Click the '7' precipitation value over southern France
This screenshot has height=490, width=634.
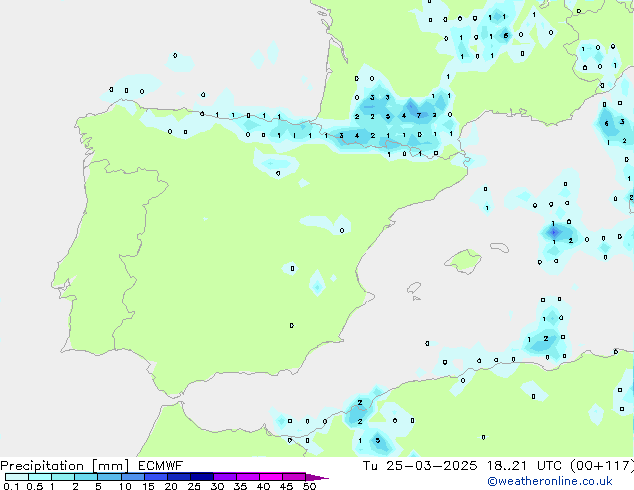(419, 115)
